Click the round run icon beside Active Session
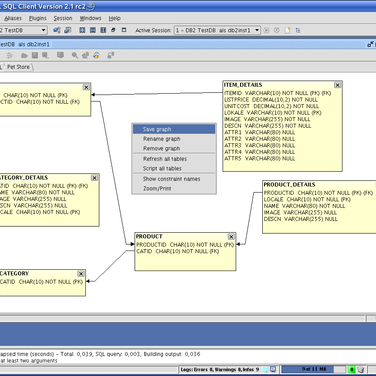 (266, 30)
